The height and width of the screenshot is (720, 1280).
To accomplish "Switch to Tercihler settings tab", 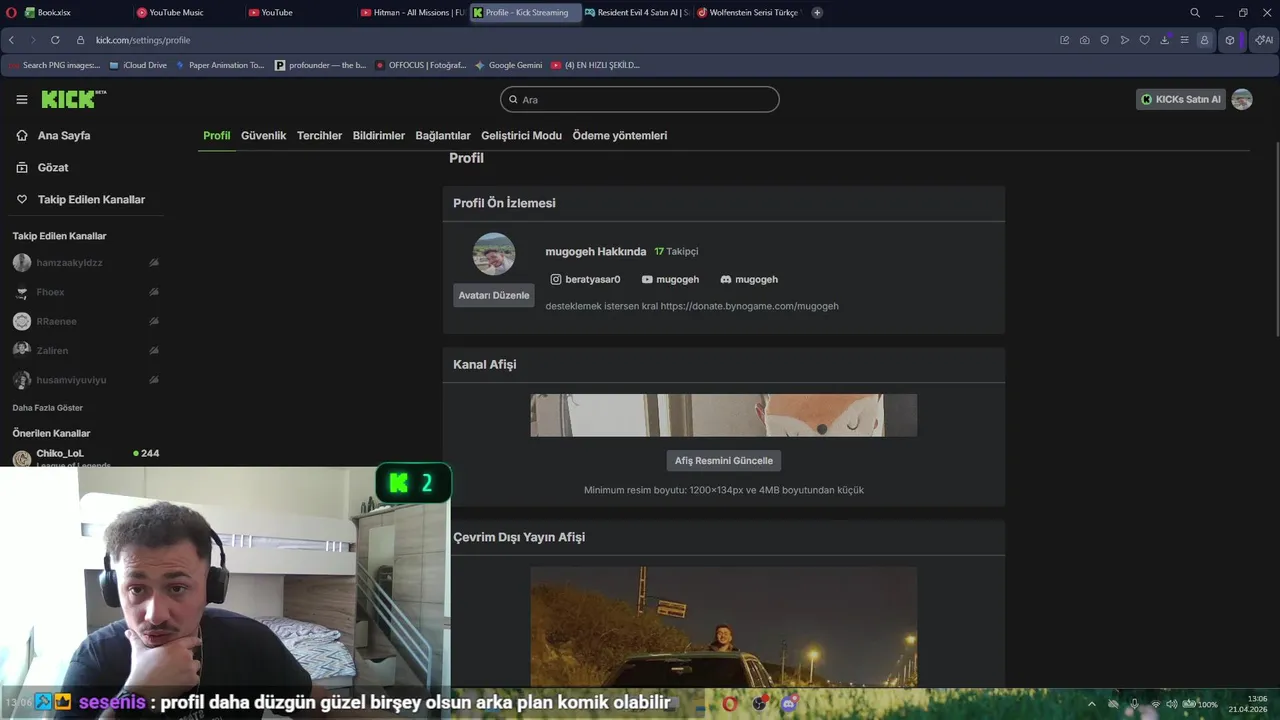I will click(x=319, y=135).
